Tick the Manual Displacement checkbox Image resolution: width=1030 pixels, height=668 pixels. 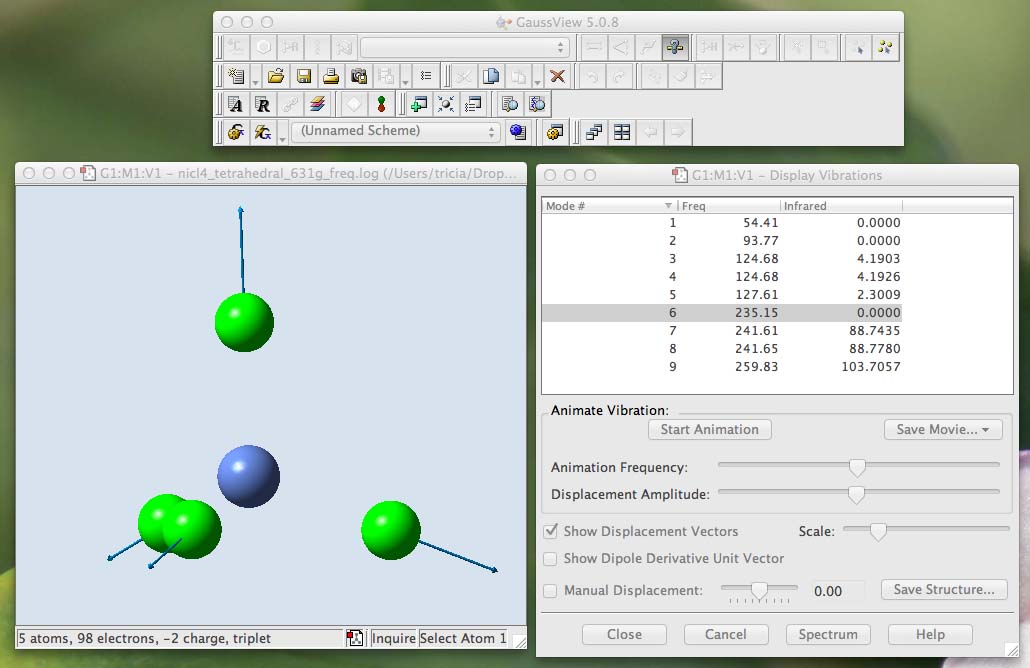pyautogui.click(x=550, y=591)
